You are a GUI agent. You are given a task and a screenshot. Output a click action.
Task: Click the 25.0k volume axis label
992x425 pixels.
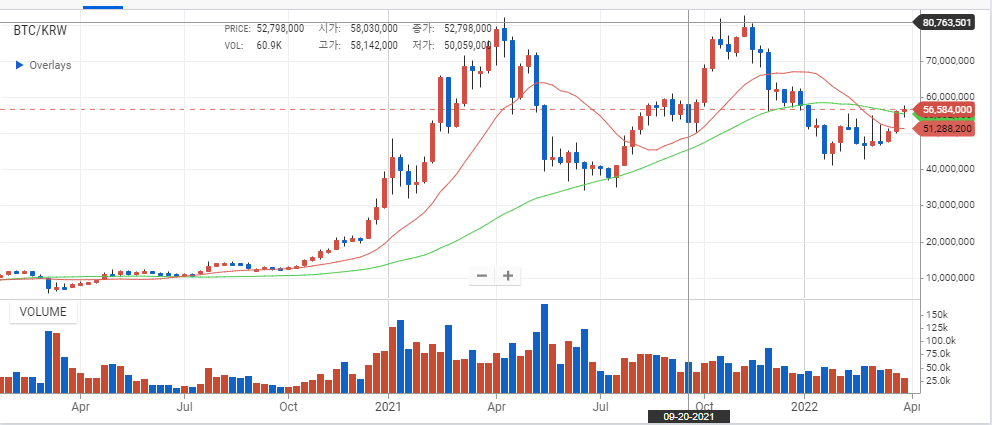click(x=939, y=381)
